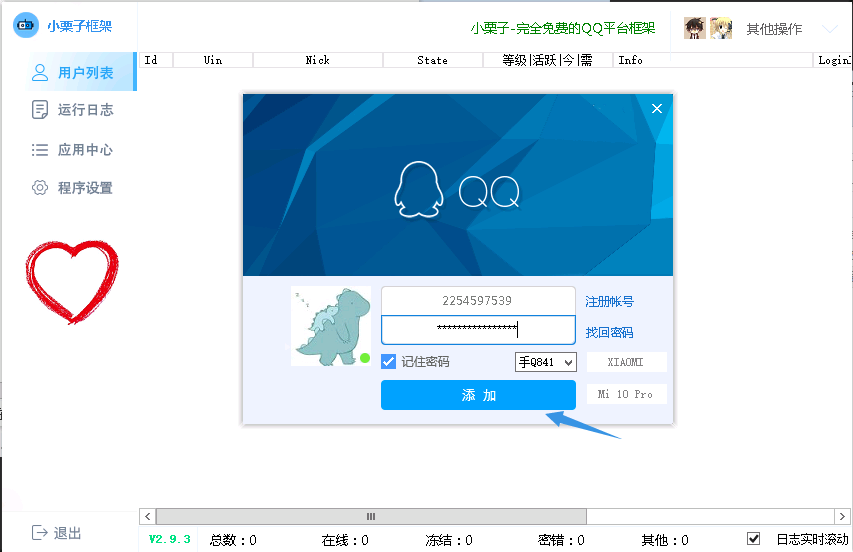Click the 其他：0 status entry
This screenshot has height=552, width=853.
click(x=665, y=540)
